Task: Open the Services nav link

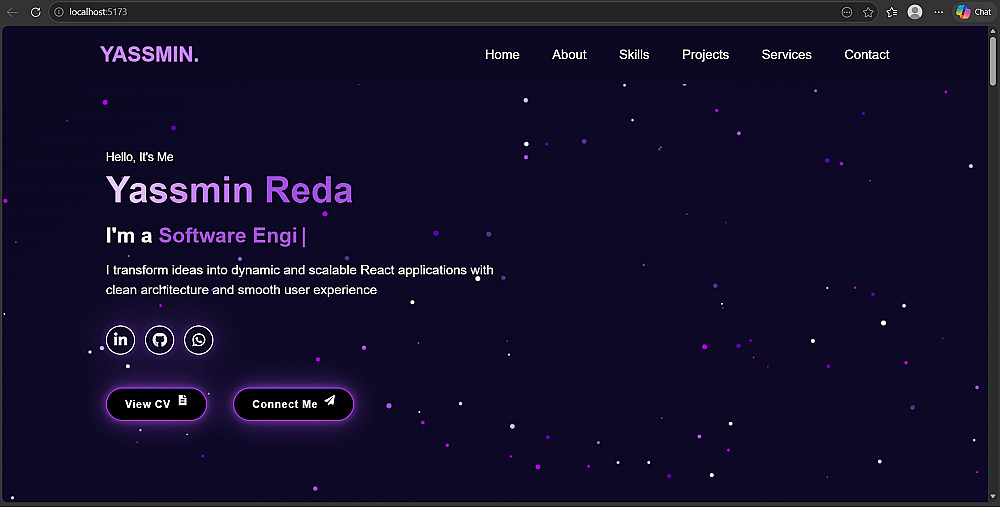Action: [786, 55]
